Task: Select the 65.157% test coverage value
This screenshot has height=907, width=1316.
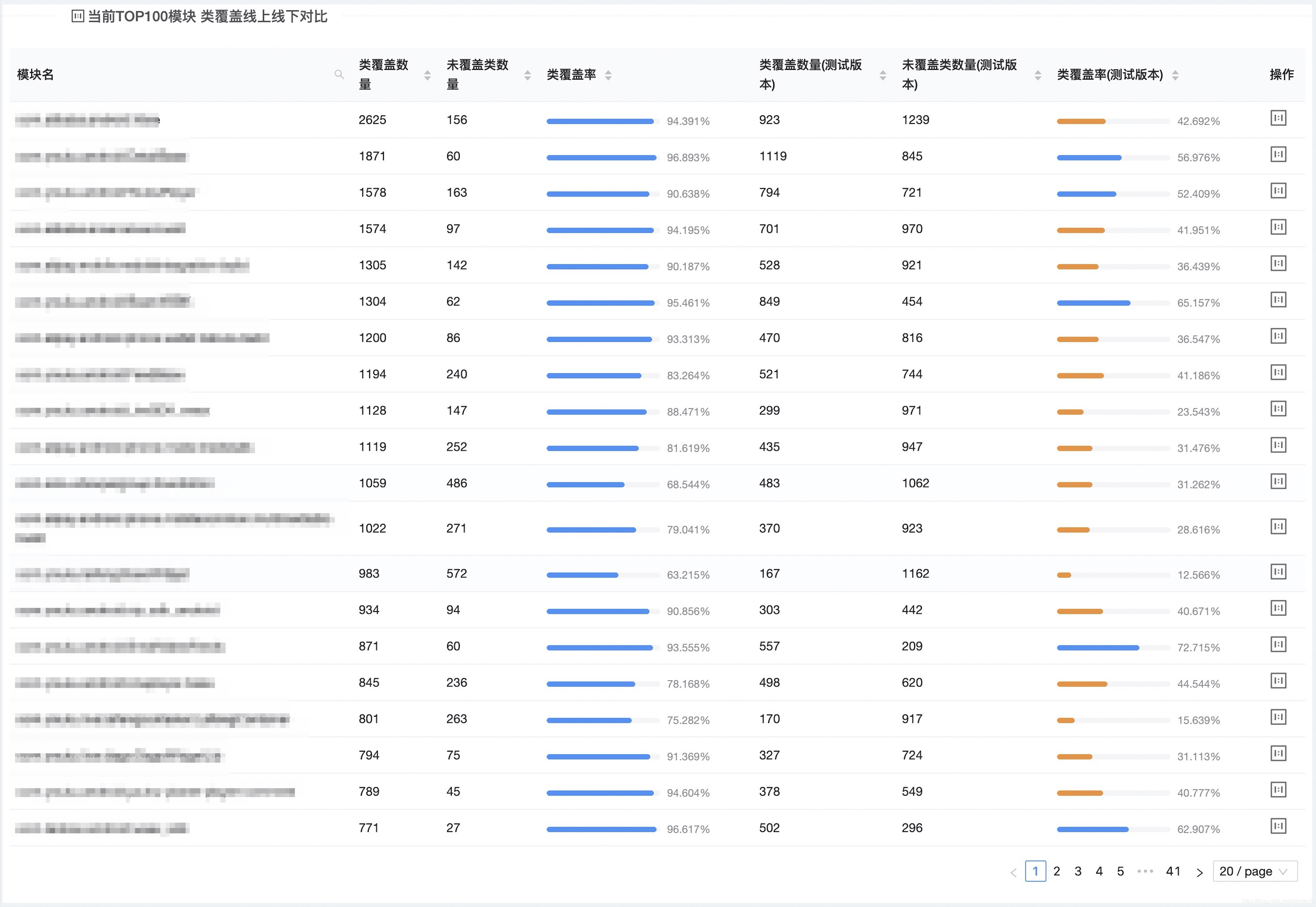Action: 1198,303
